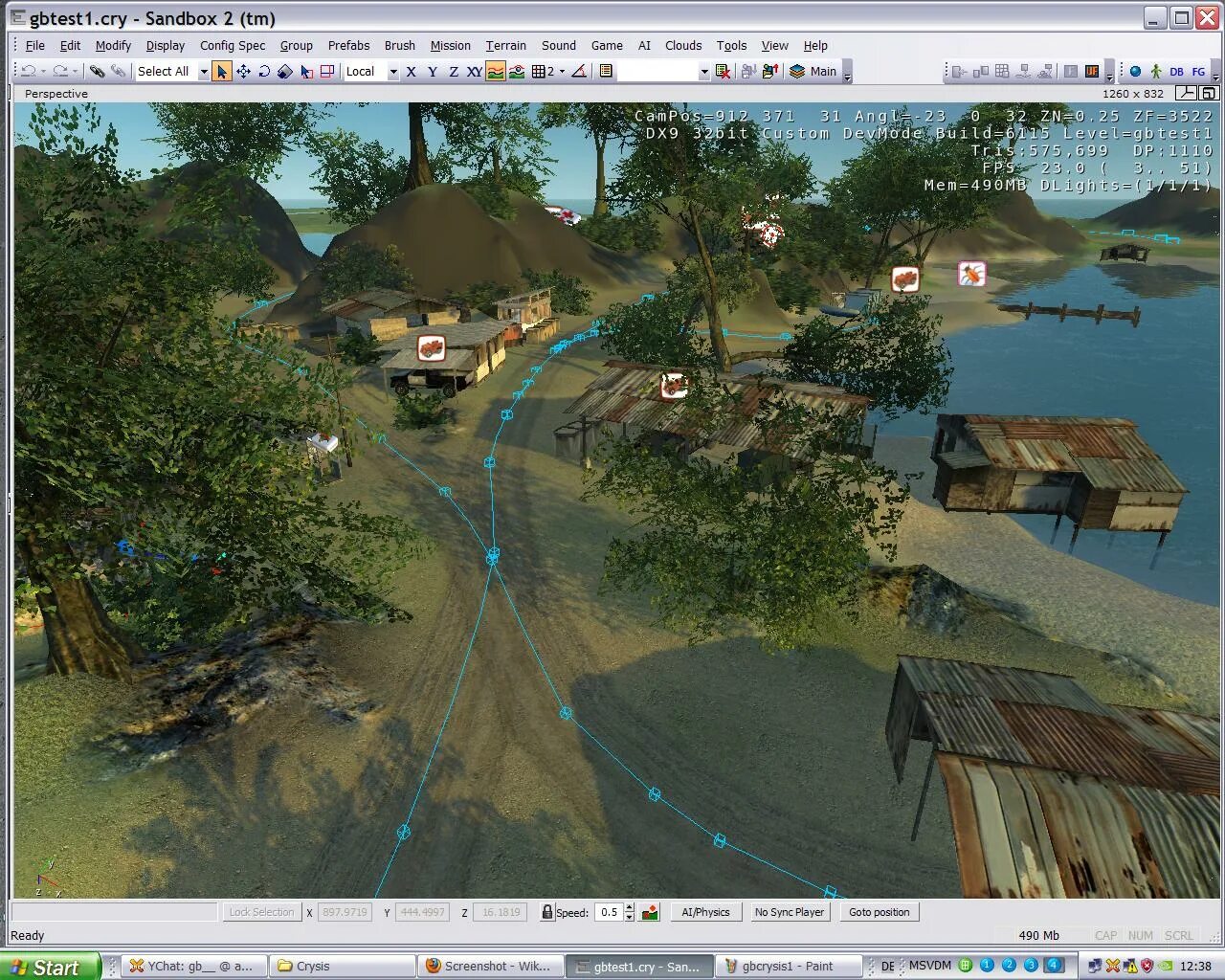The image size is (1225, 980).
Task: Open the Terrain menu
Action: pos(505,45)
